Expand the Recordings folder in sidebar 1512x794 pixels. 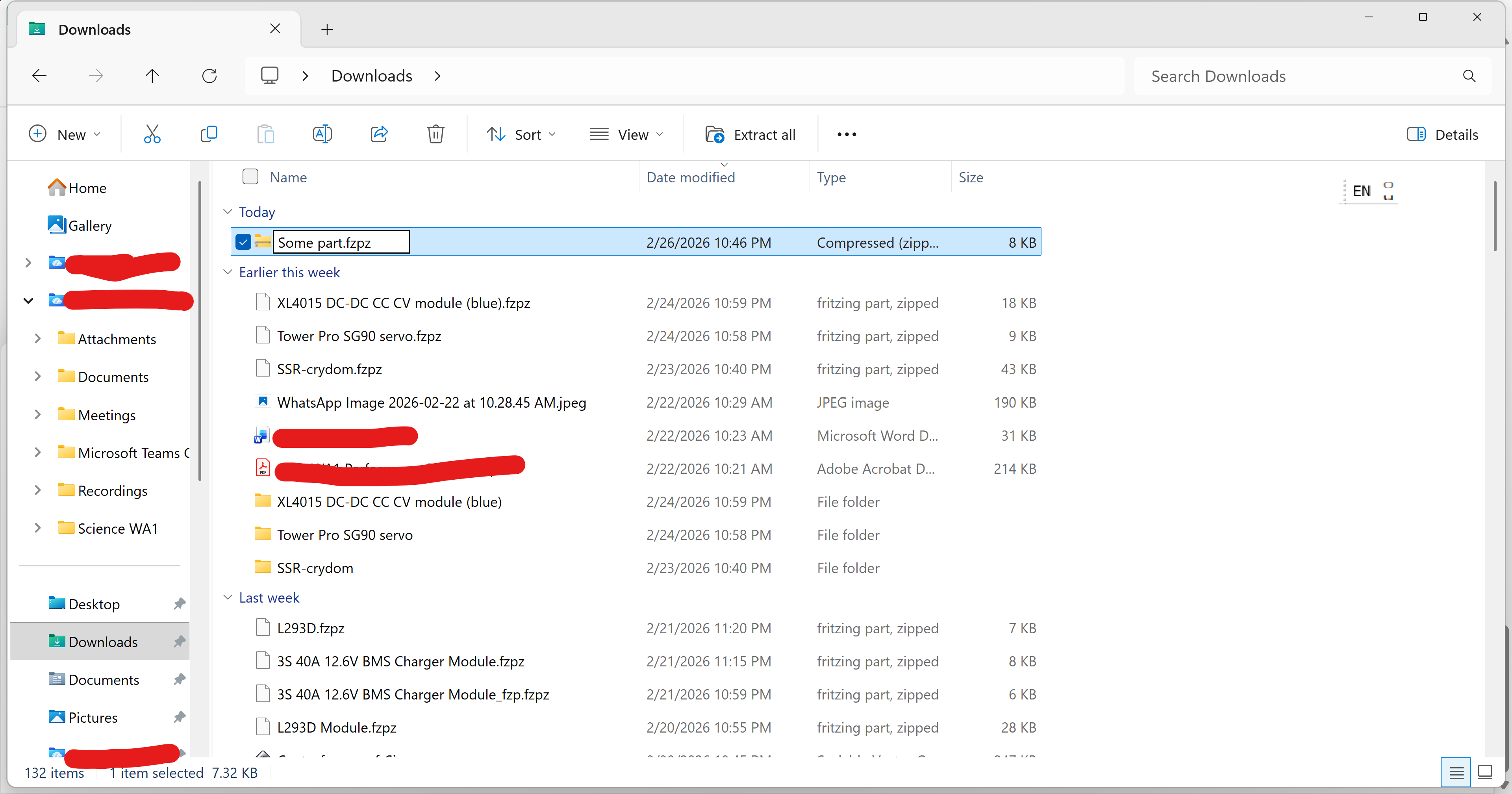coord(37,490)
